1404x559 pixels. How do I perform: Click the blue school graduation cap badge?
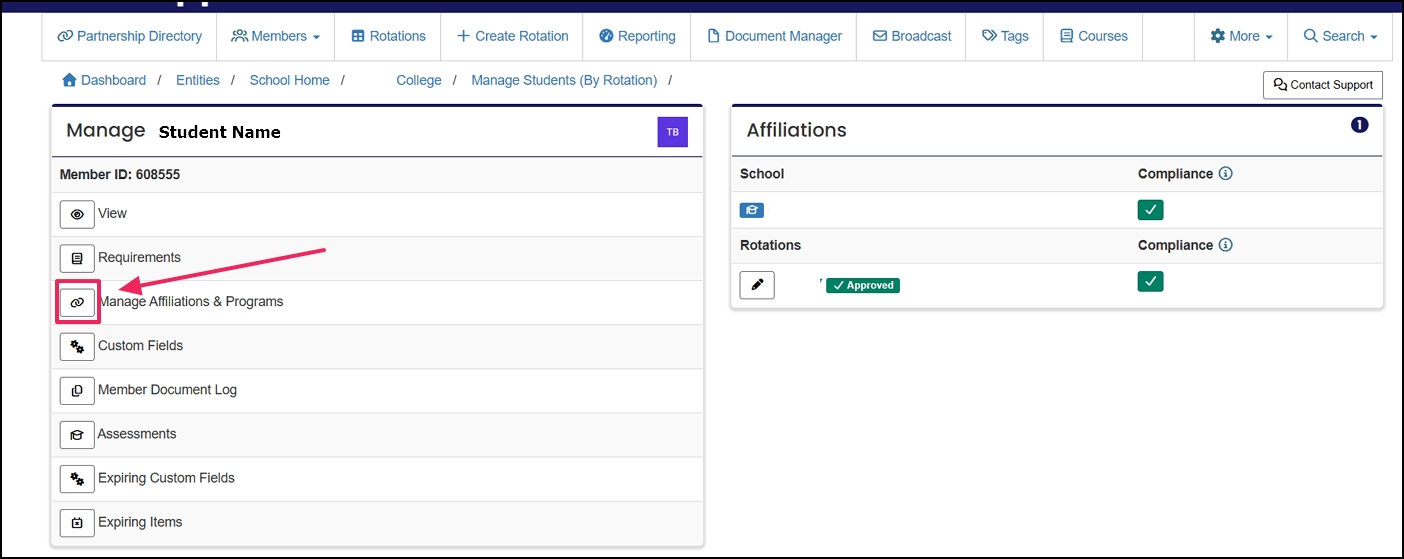pos(752,210)
